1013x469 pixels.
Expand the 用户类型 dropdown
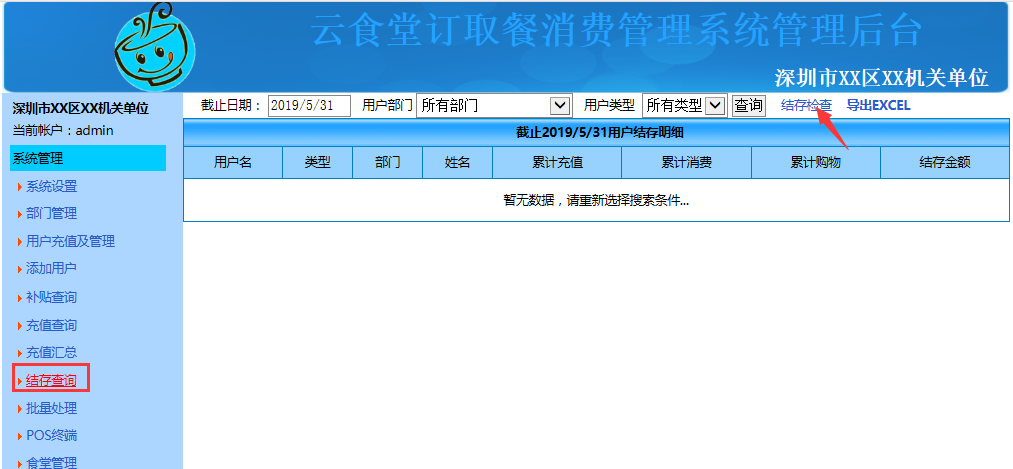tap(684, 105)
